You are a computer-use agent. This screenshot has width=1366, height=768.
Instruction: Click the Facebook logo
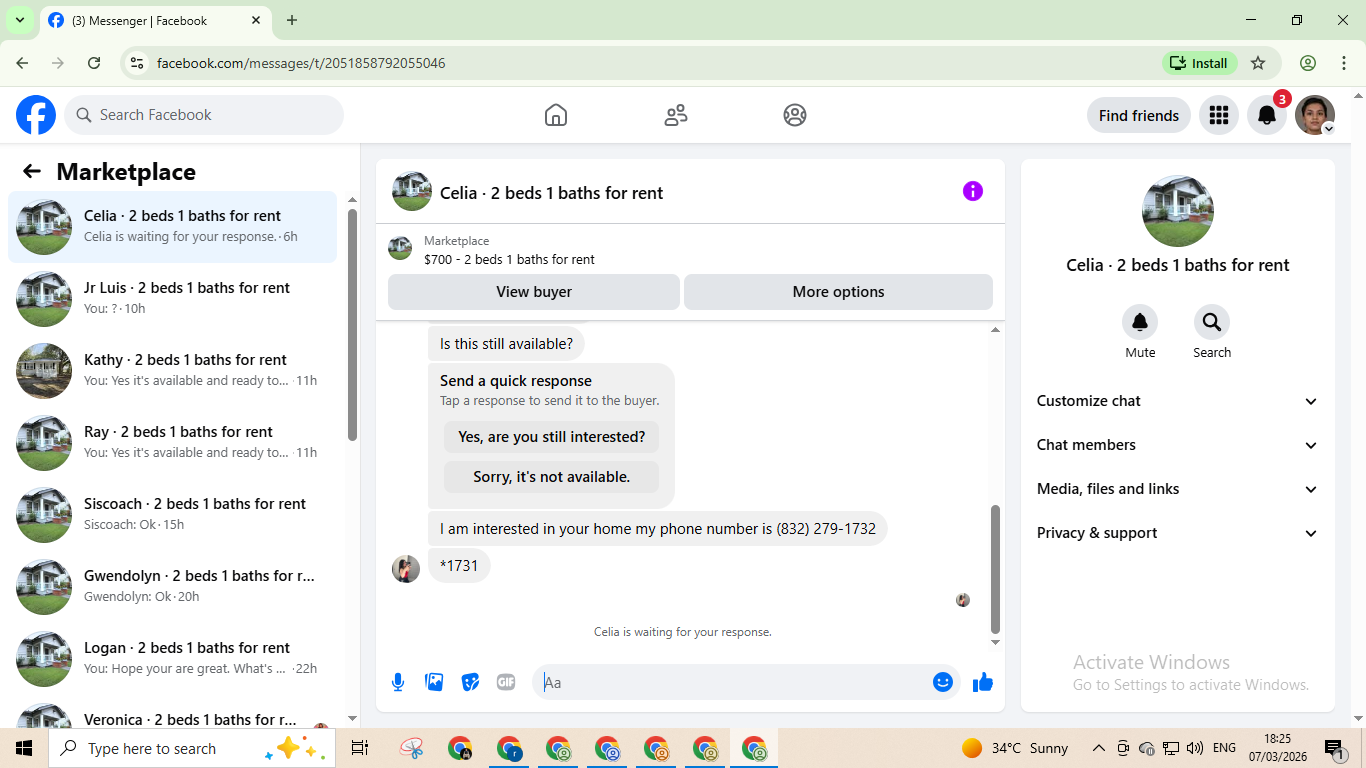(x=36, y=115)
